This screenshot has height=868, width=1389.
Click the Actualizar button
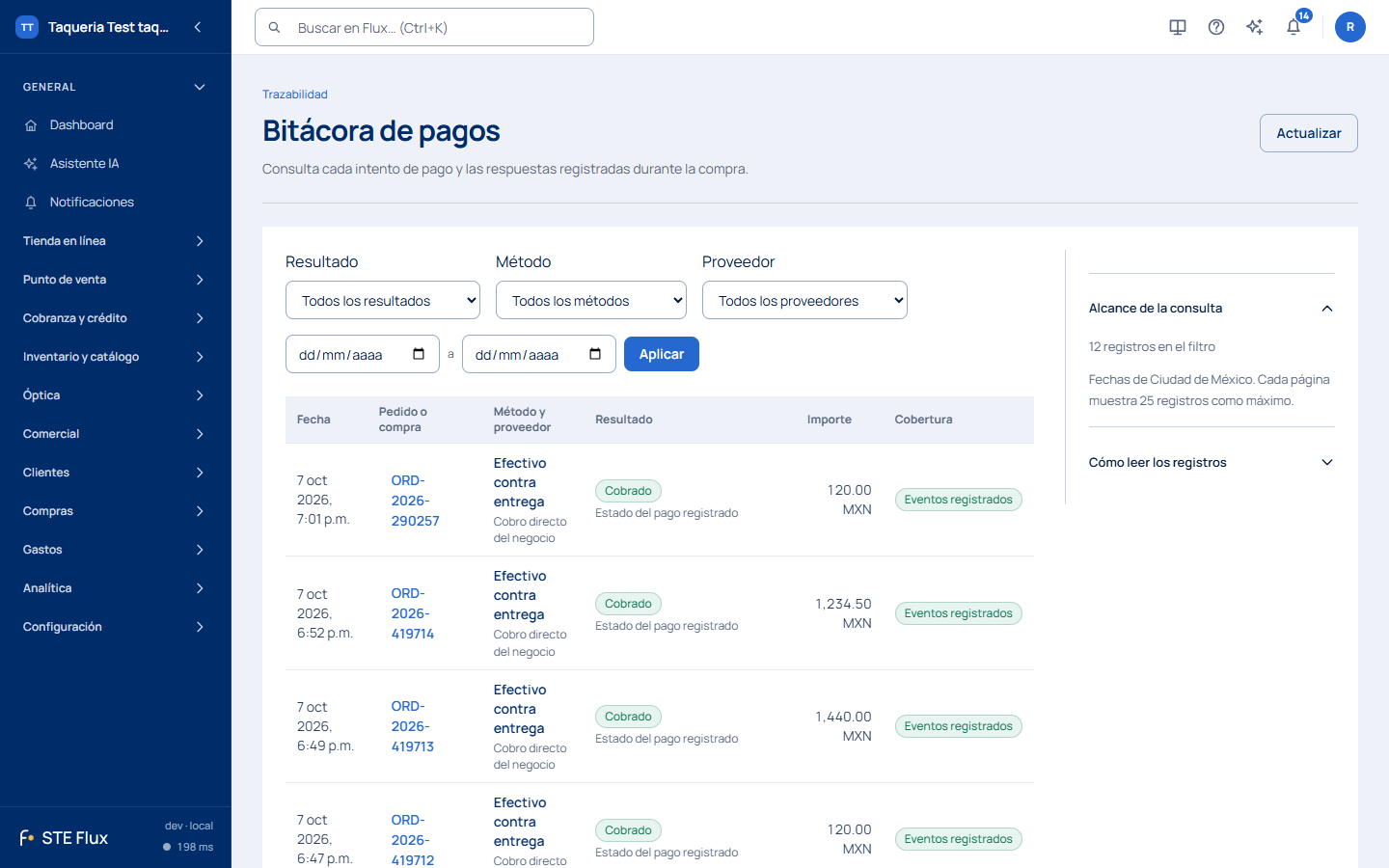pyautogui.click(x=1309, y=133)
